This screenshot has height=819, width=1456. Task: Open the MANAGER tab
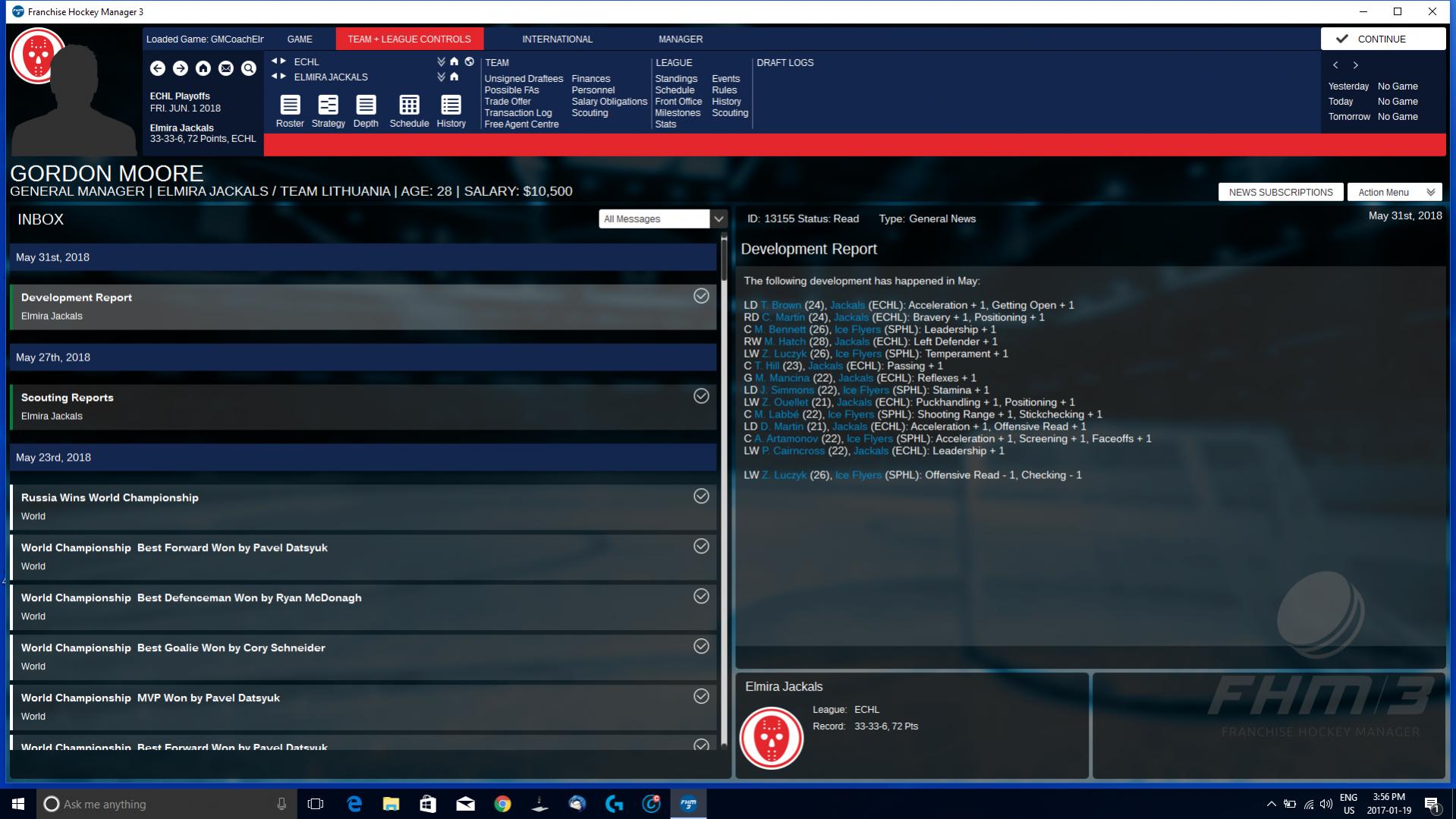point(681,39)
